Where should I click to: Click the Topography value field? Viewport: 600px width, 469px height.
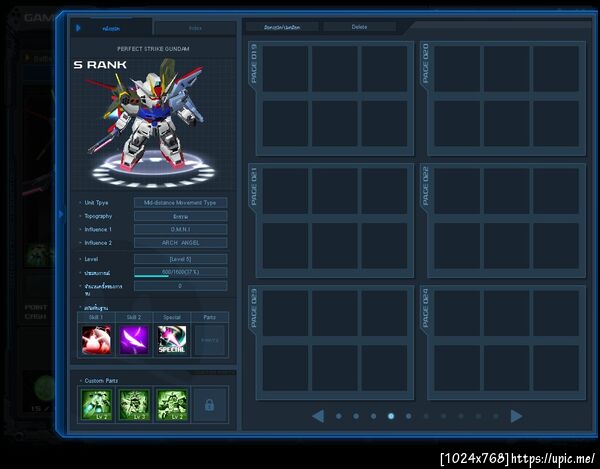pos(180,216)
